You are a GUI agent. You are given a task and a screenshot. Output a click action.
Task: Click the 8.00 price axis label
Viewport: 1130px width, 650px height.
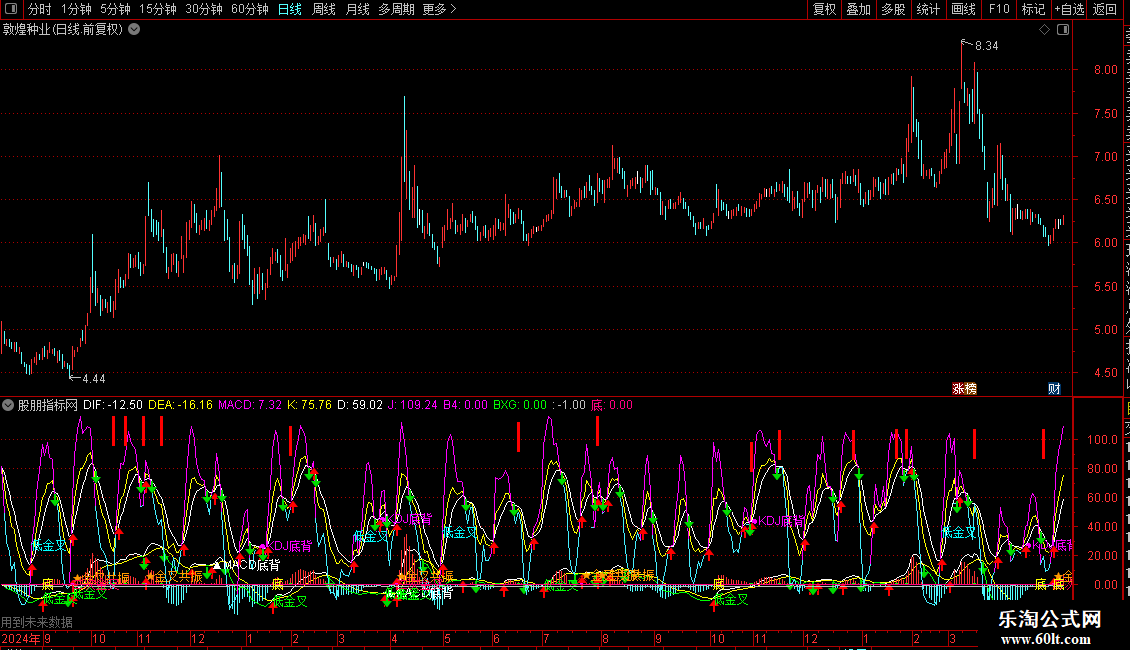click(x=1105, y=70)
